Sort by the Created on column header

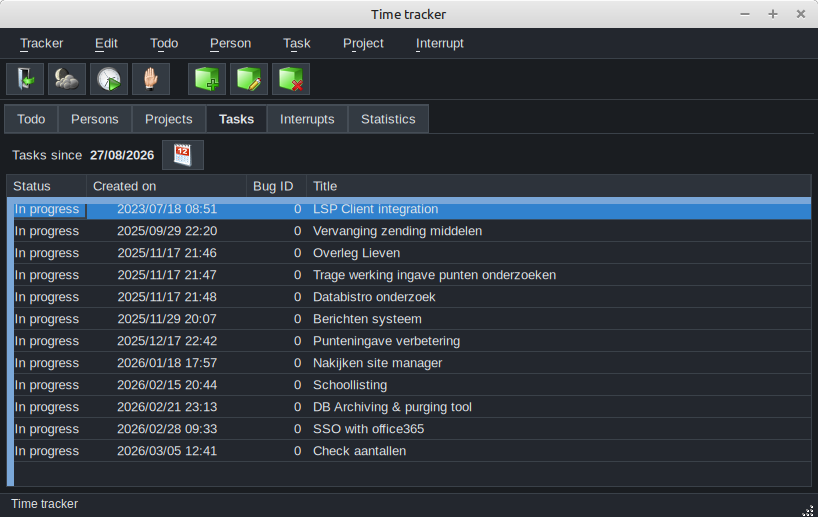[x=166, y=186]
